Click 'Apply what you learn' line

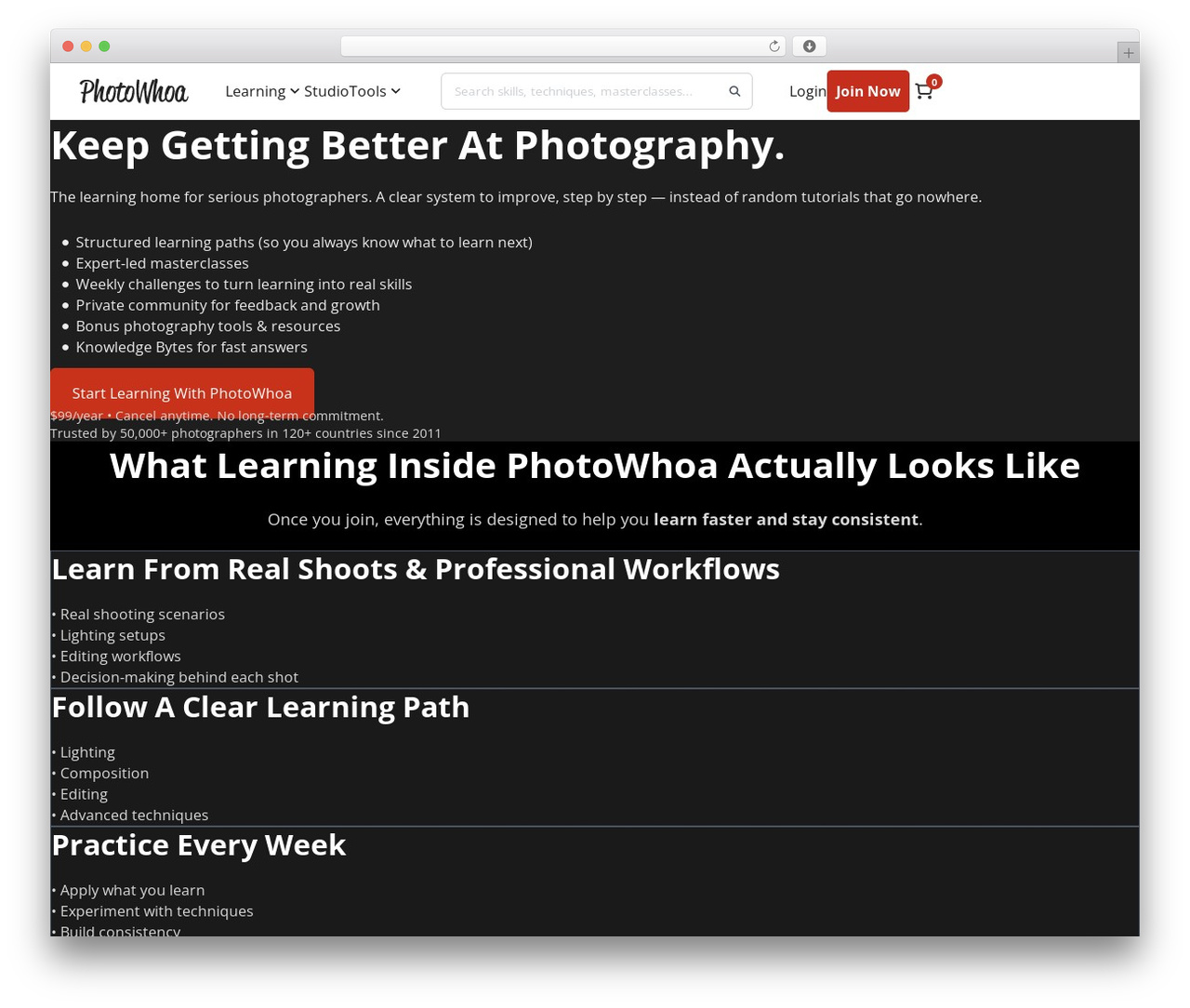pos(128,890)
